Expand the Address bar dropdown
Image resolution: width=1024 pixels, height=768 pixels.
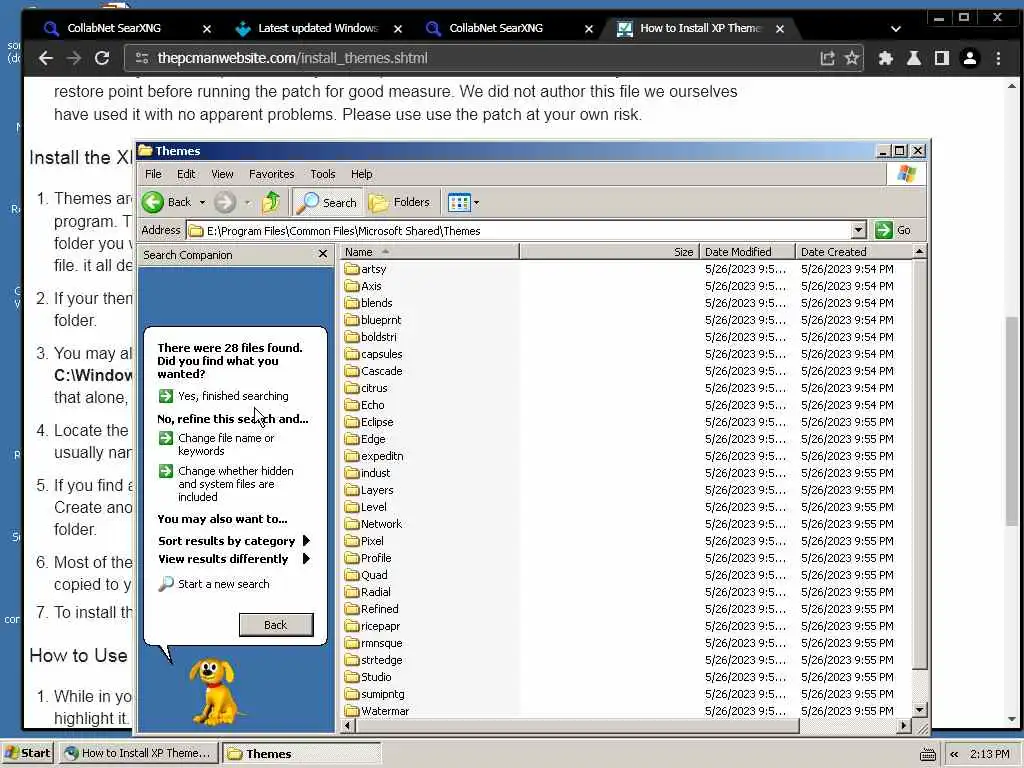859,230
